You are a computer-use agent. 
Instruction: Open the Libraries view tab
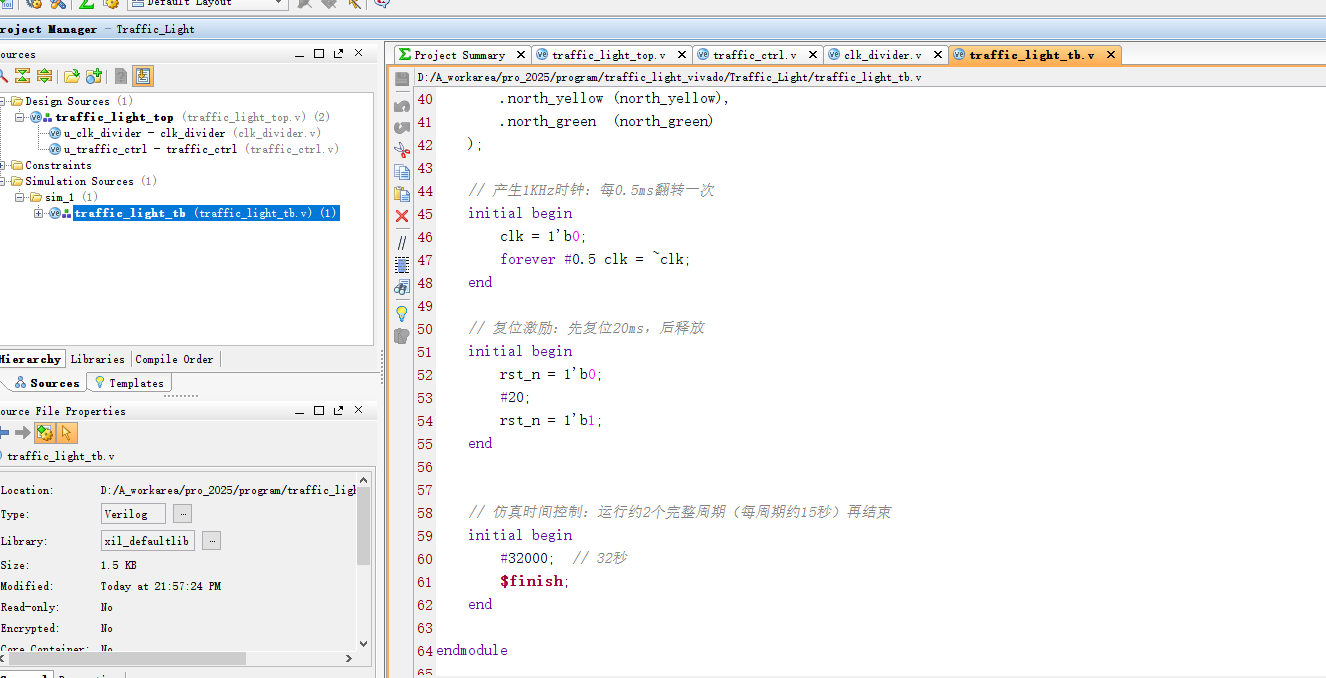point(98,359)
